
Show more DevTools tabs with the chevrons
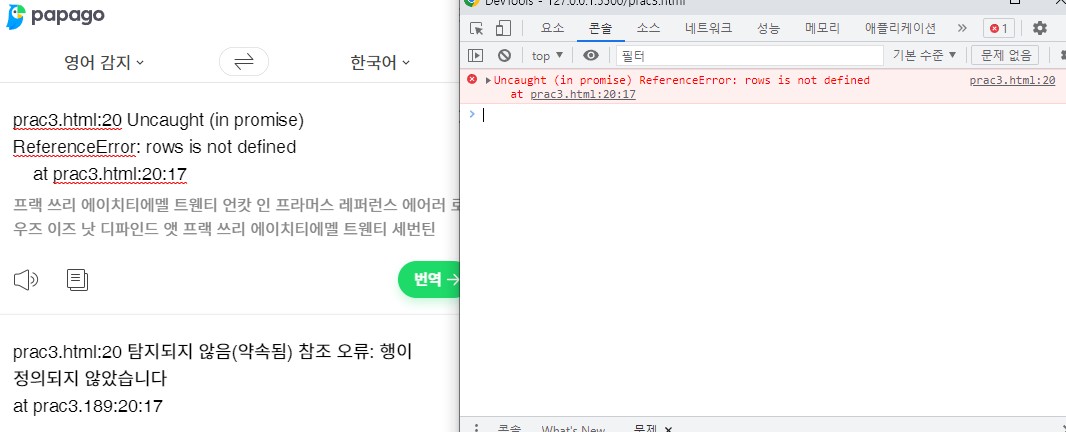click(962, 29)
